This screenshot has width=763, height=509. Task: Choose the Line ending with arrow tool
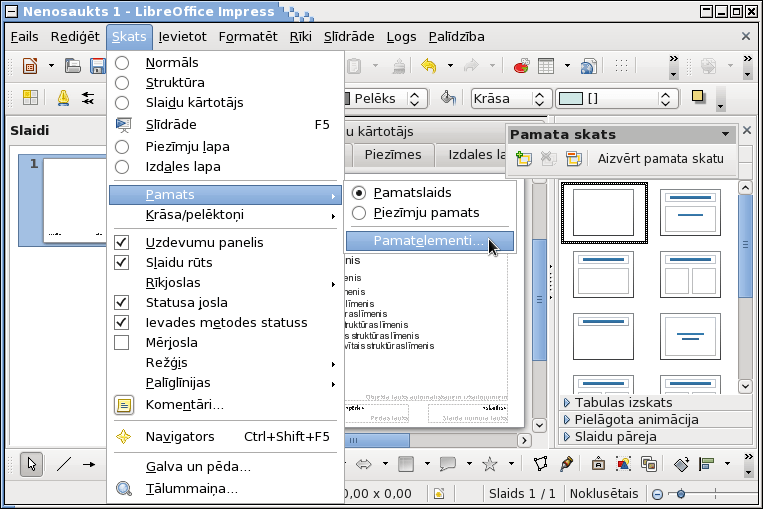[89, 464]
